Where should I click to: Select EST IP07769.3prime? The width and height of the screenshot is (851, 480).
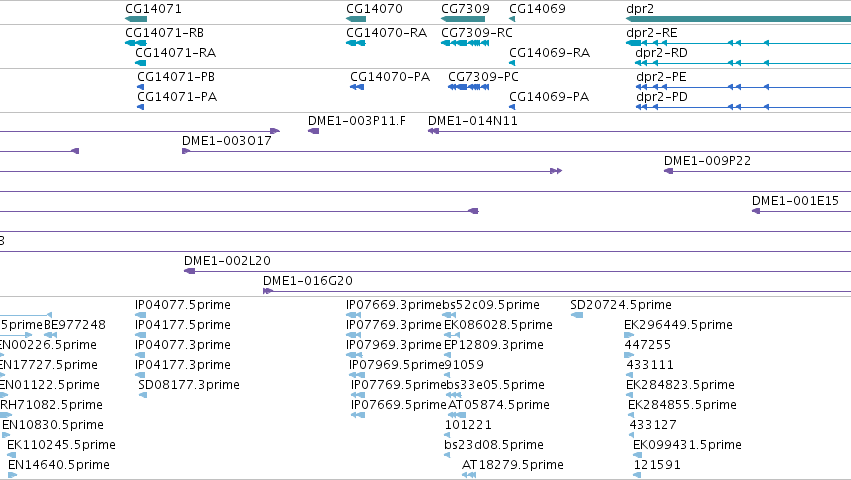[x=394, y=325]
